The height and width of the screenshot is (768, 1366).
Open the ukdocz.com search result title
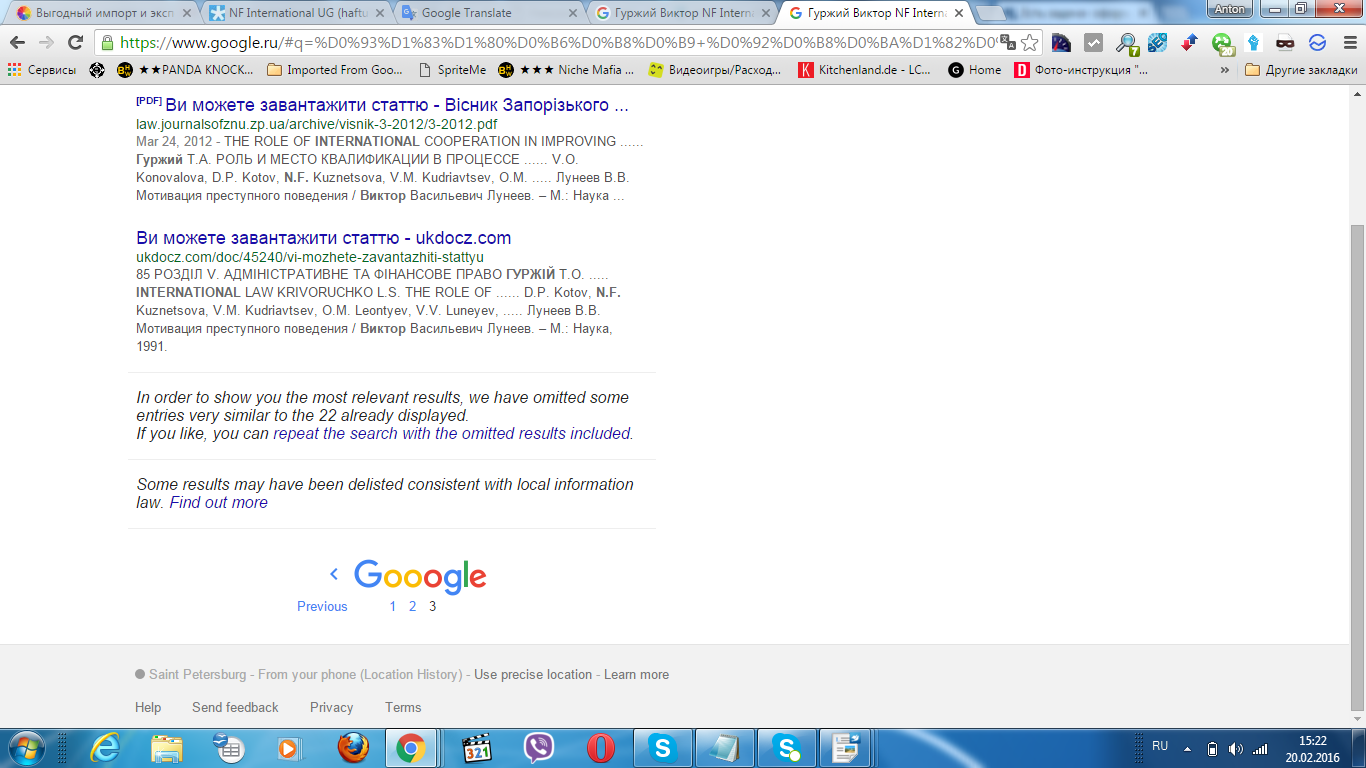[324, 238]
